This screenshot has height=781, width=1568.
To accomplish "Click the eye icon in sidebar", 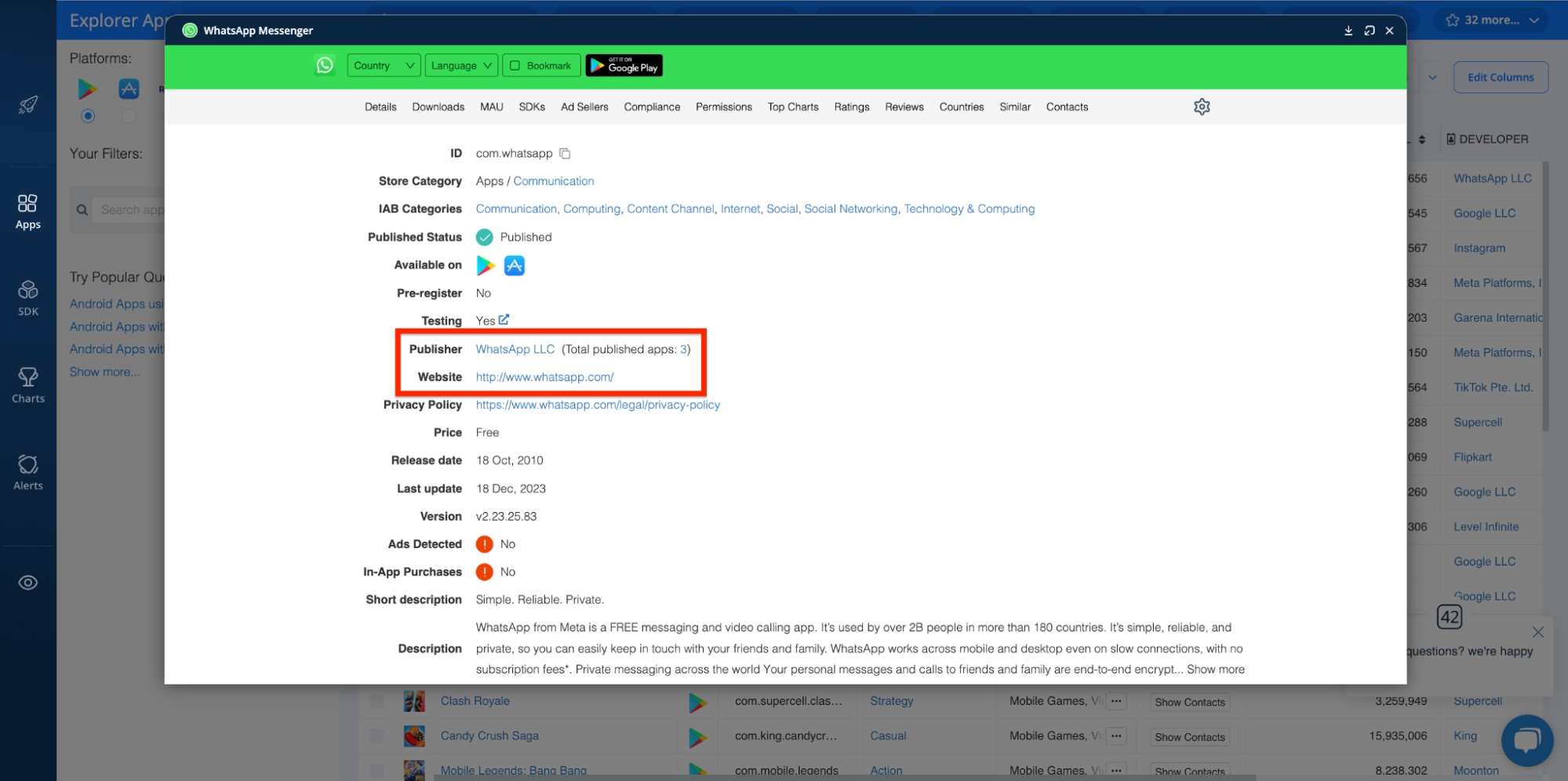I will 28,583.
